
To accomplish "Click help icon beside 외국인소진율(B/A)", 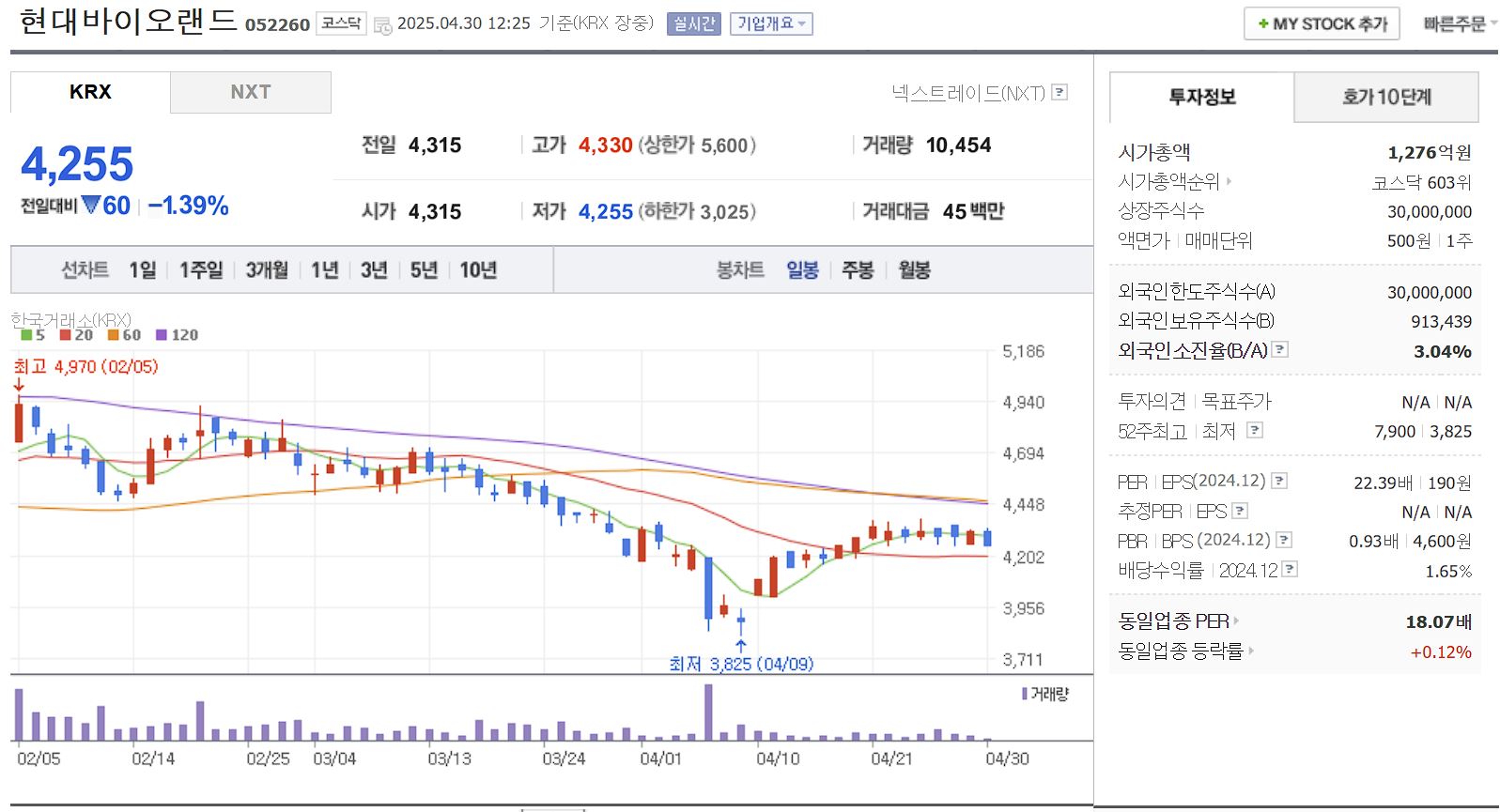I will [x=1280, y=349].
